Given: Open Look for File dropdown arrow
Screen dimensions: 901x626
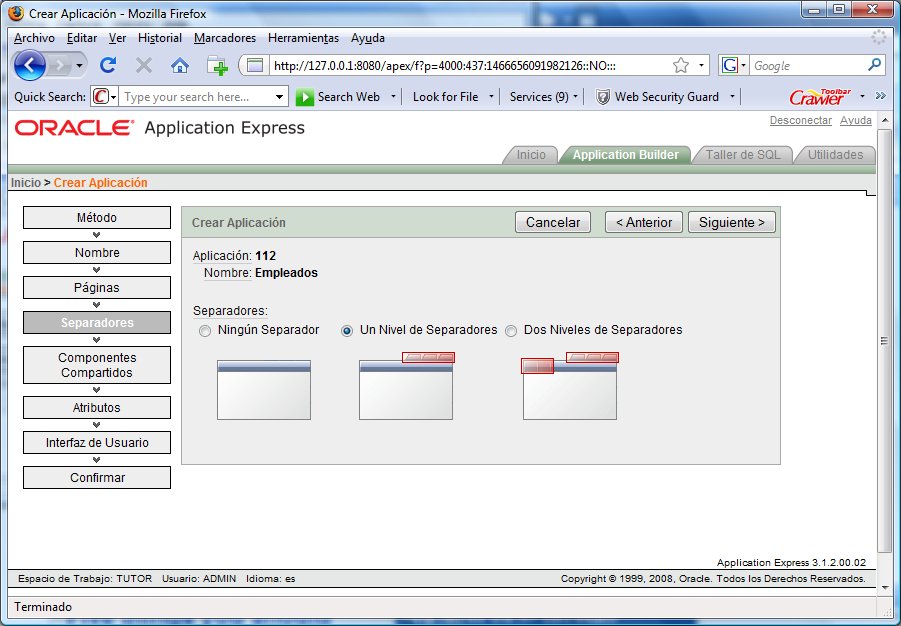Looking at the screenshot, I should (x=491, y=97).
